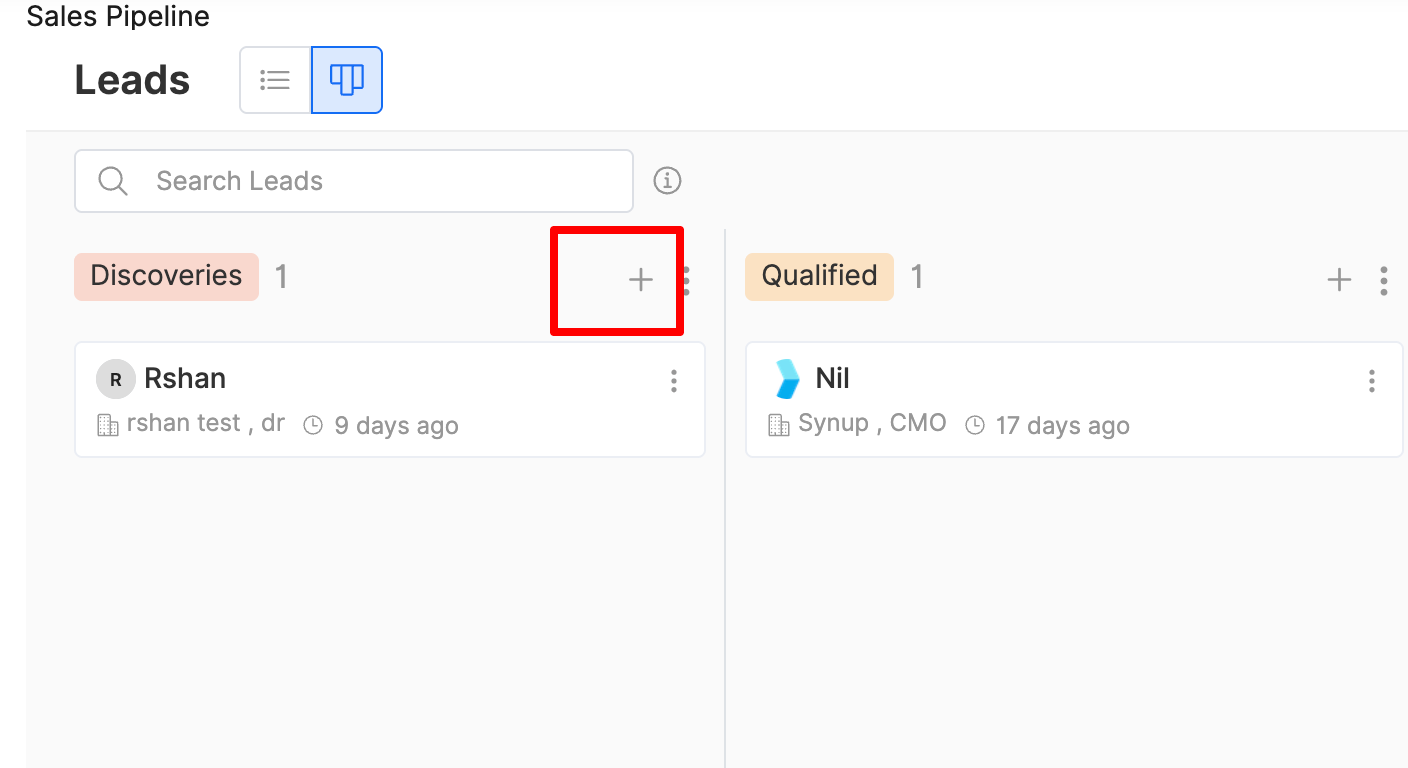Open the Discoveries column options menu
The width and height of the screenshot is (1408, 768).
pyautogui.click(x=686, y=280)
